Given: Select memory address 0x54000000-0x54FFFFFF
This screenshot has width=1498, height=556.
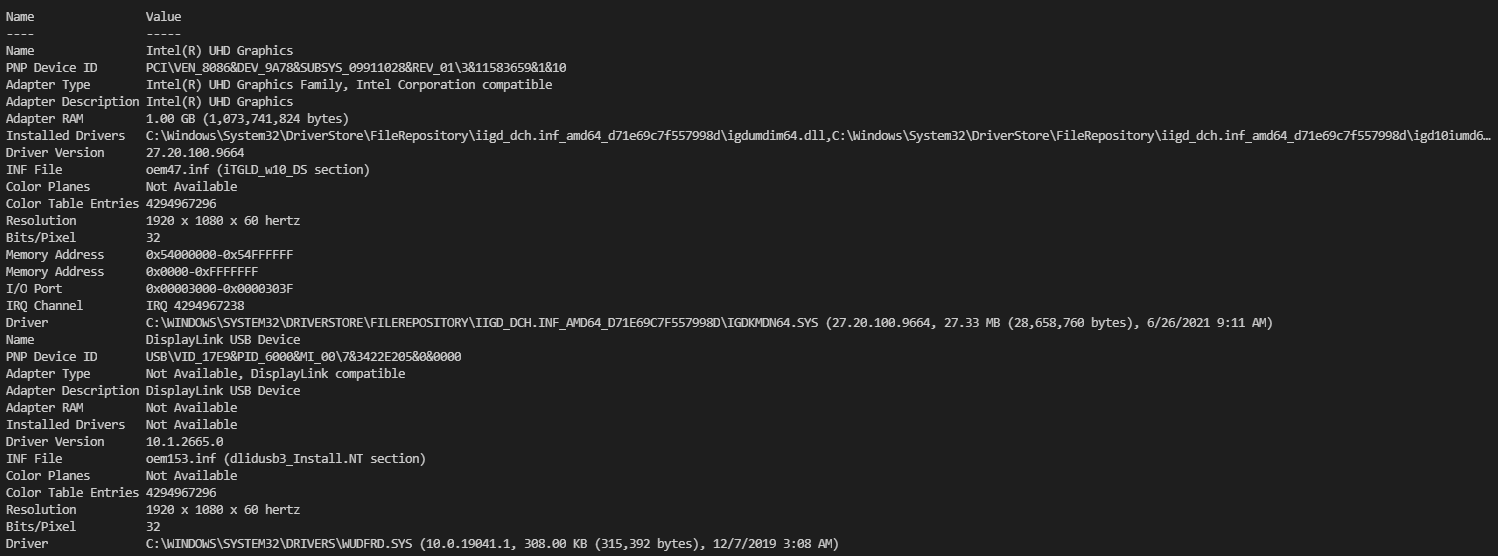Looking at the screenshot, I should tap(219, 254).
